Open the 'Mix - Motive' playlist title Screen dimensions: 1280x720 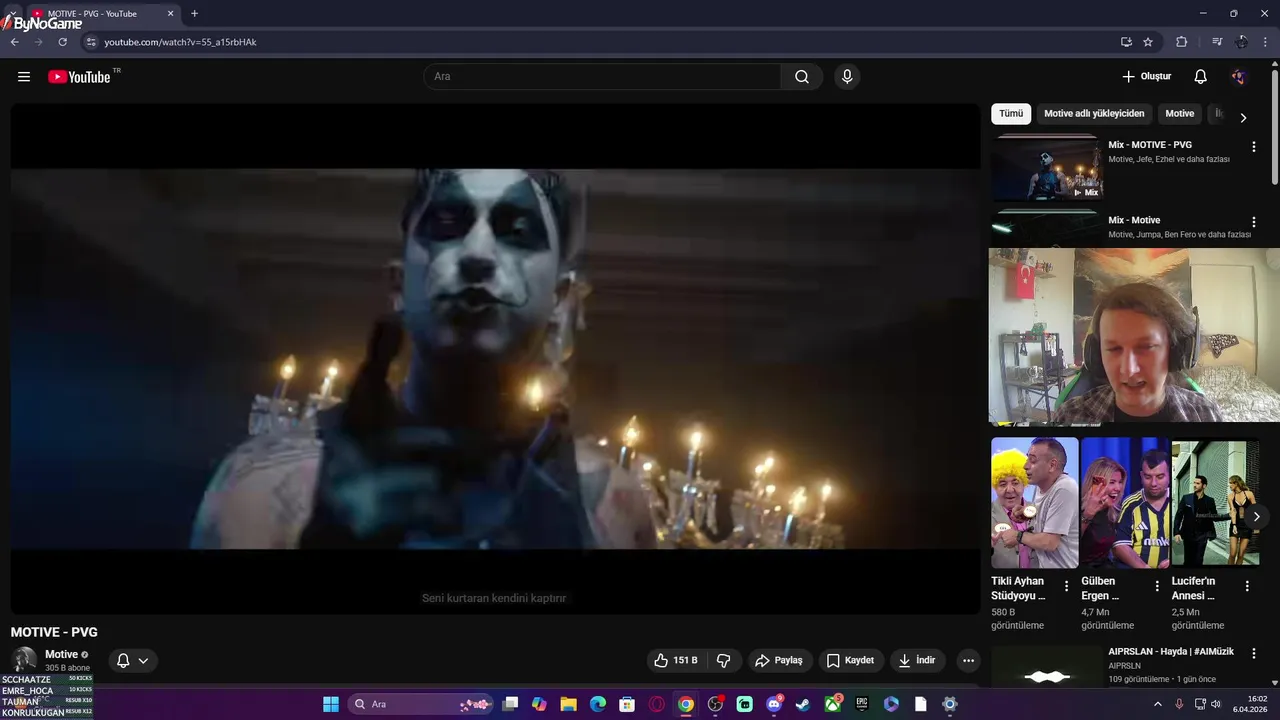1134,220
